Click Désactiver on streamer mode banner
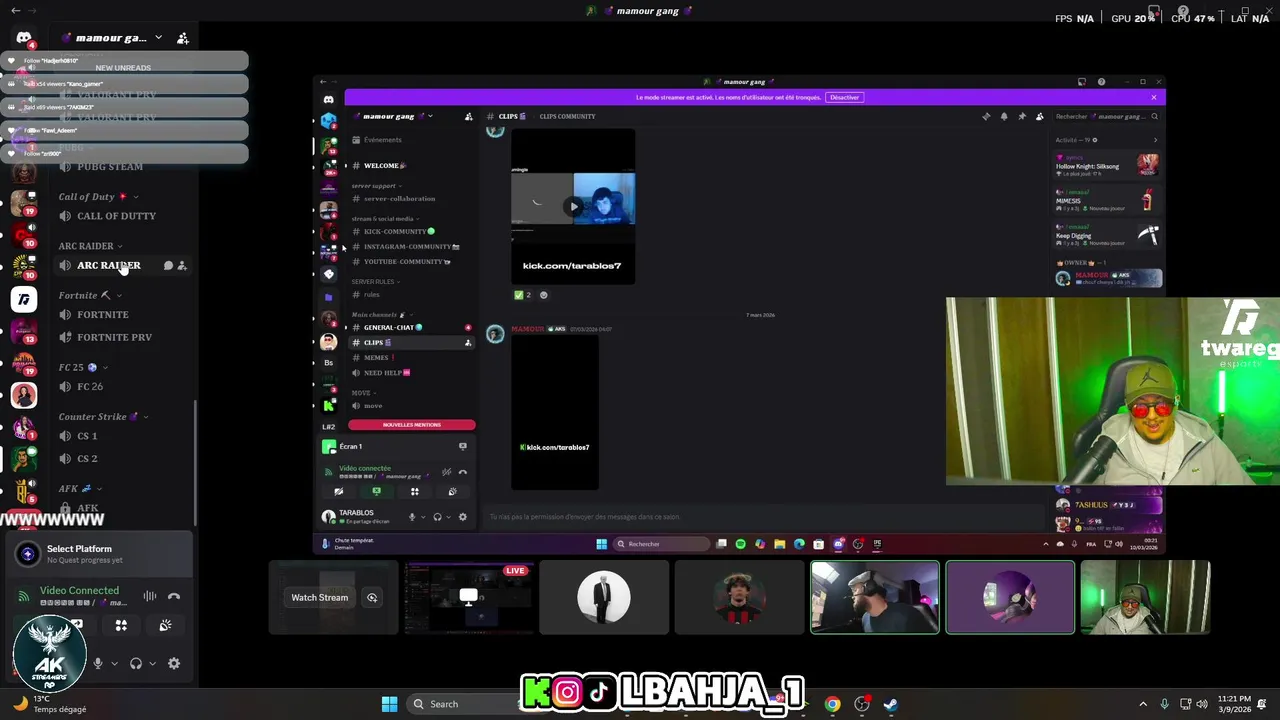Image resolution: width=1280 pixels, height=720 pixels. (845, 97)
